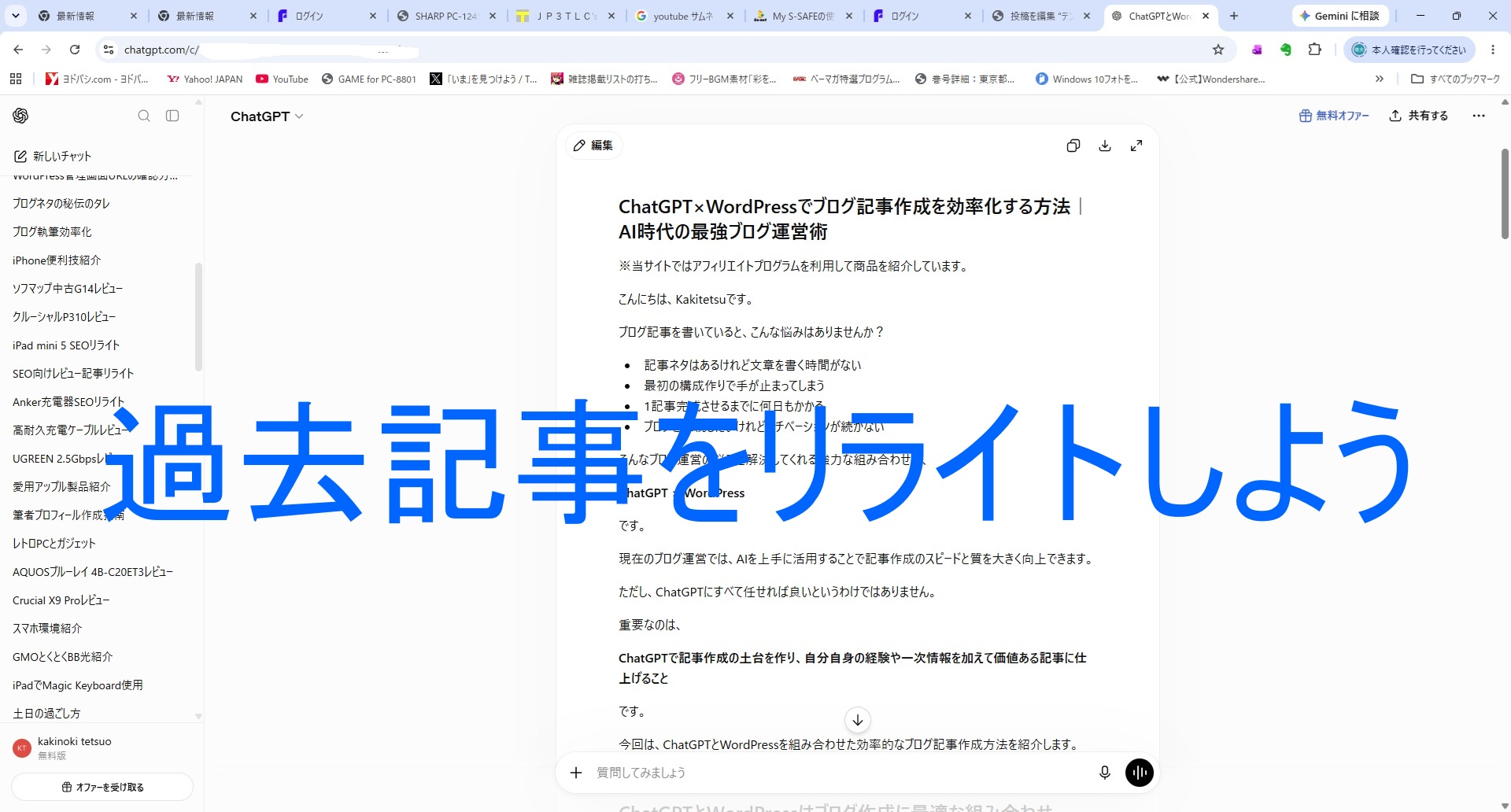
Task: Expand canvas to full screen
Action: (1136, 146)
